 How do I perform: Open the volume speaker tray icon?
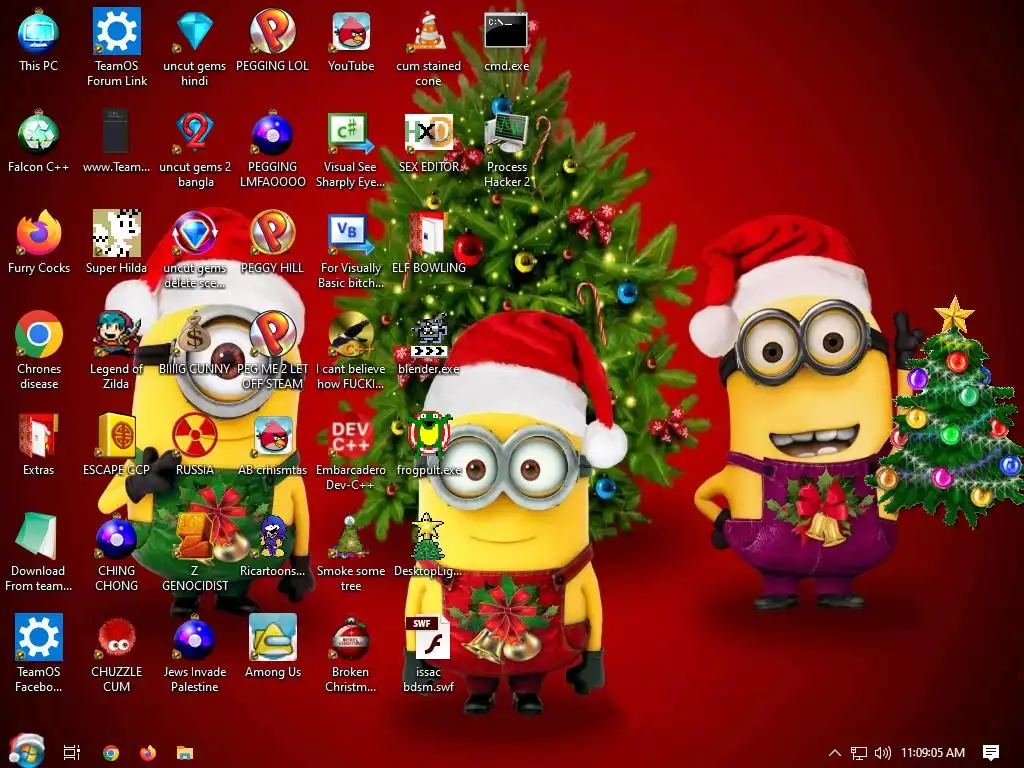(x=882, y=753)
